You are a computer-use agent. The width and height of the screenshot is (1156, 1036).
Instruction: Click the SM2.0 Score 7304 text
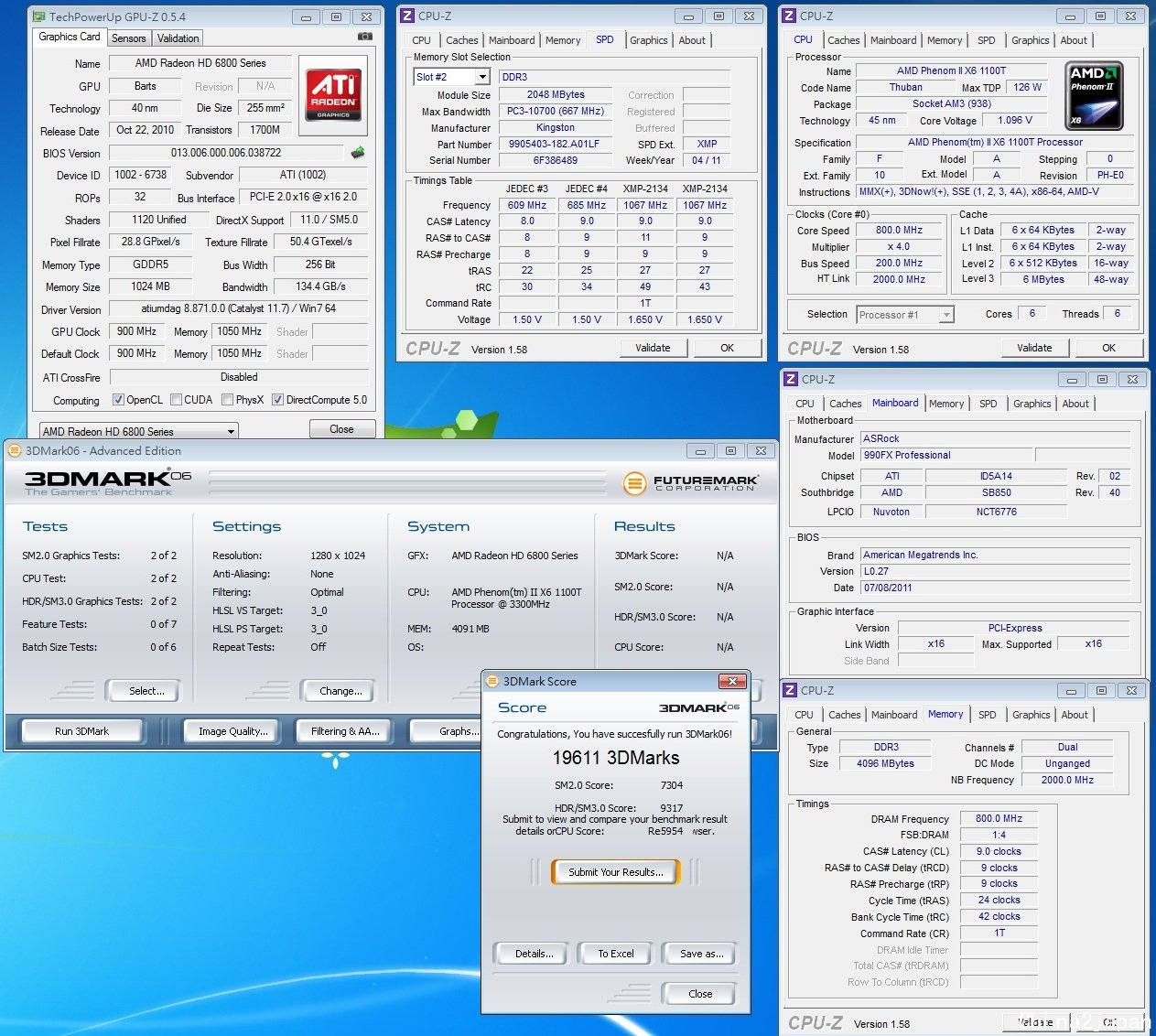pyautogui.click(x=619, y=785)
